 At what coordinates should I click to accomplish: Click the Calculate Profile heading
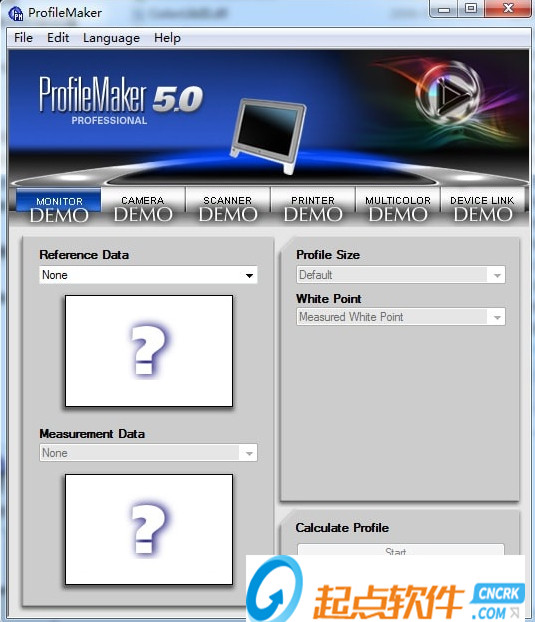[342, 528]
